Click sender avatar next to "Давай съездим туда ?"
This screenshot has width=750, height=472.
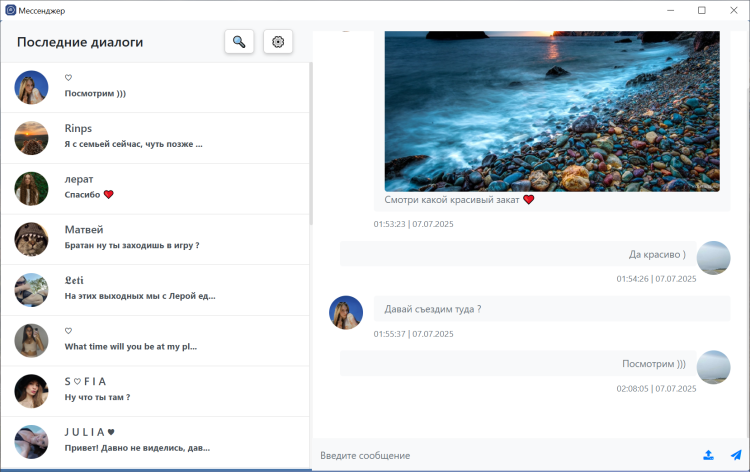(x=346, y=312)
